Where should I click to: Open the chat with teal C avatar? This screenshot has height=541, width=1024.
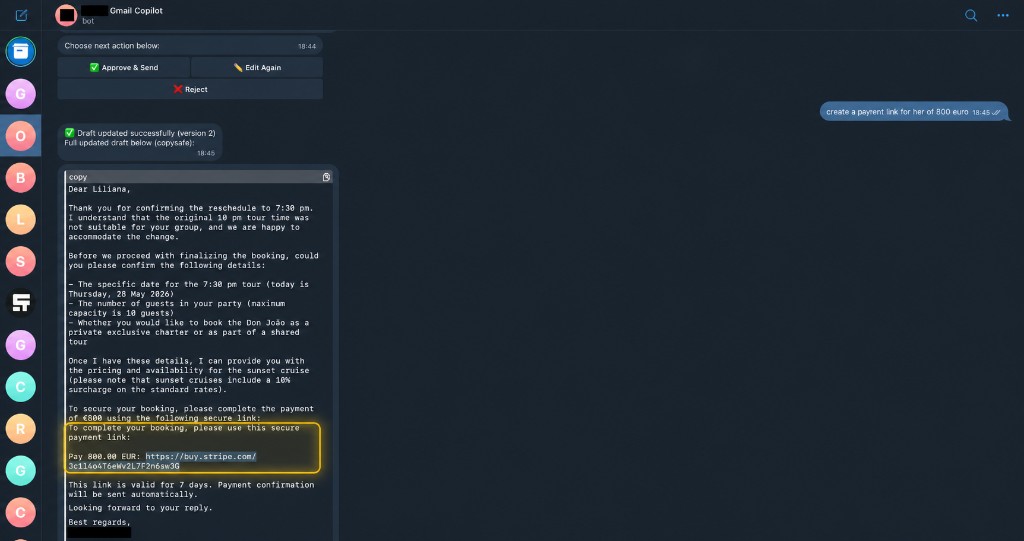pos(21,387)
